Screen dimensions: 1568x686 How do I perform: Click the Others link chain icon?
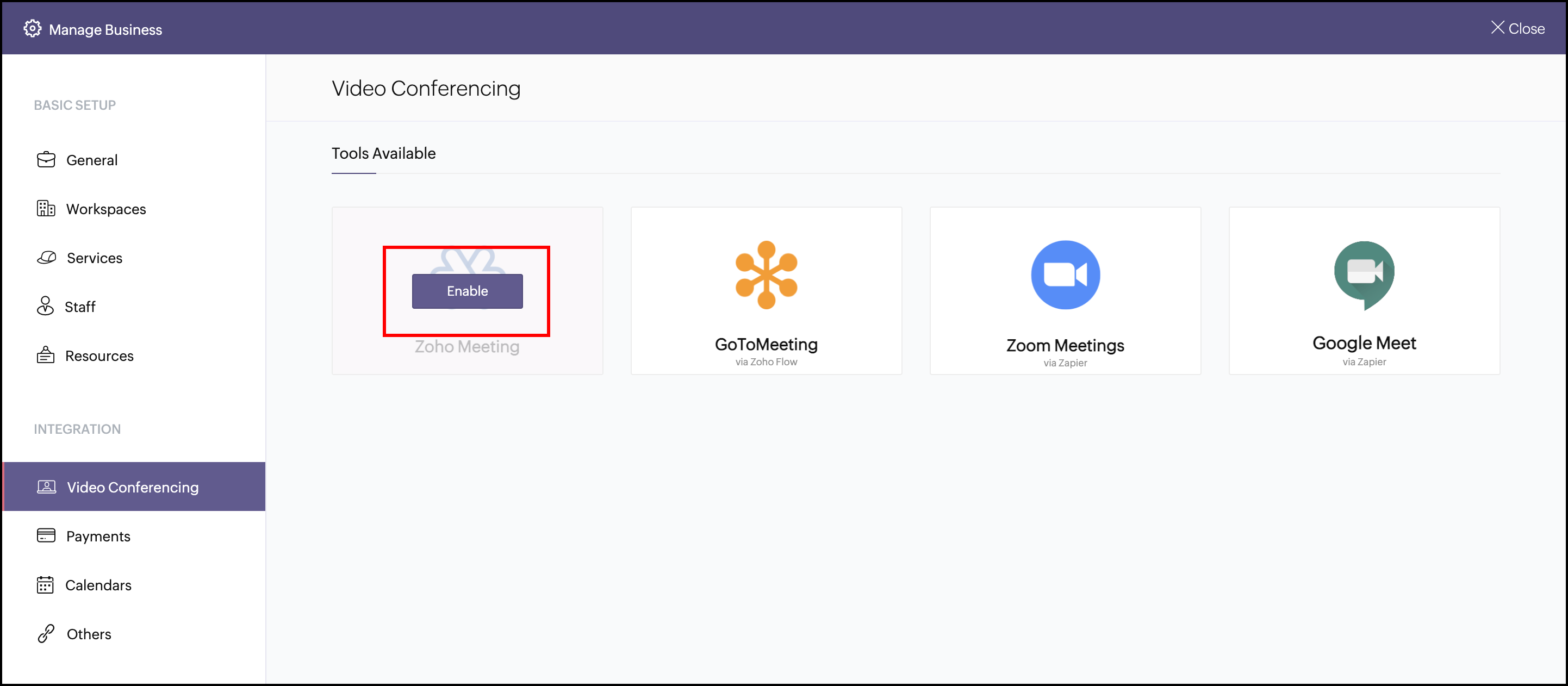point(46,633)
